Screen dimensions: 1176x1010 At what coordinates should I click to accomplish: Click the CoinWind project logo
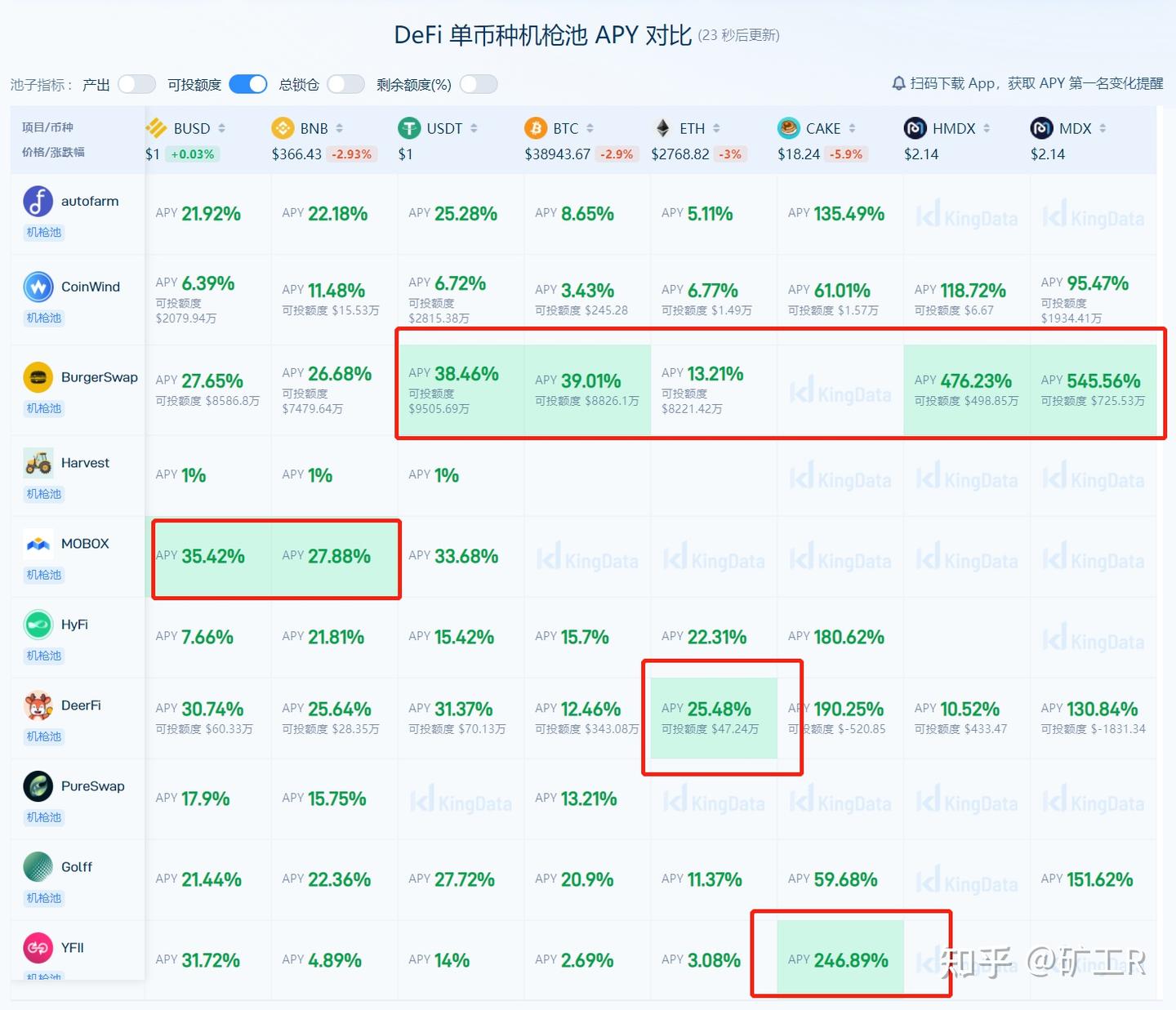pos(38,287)
